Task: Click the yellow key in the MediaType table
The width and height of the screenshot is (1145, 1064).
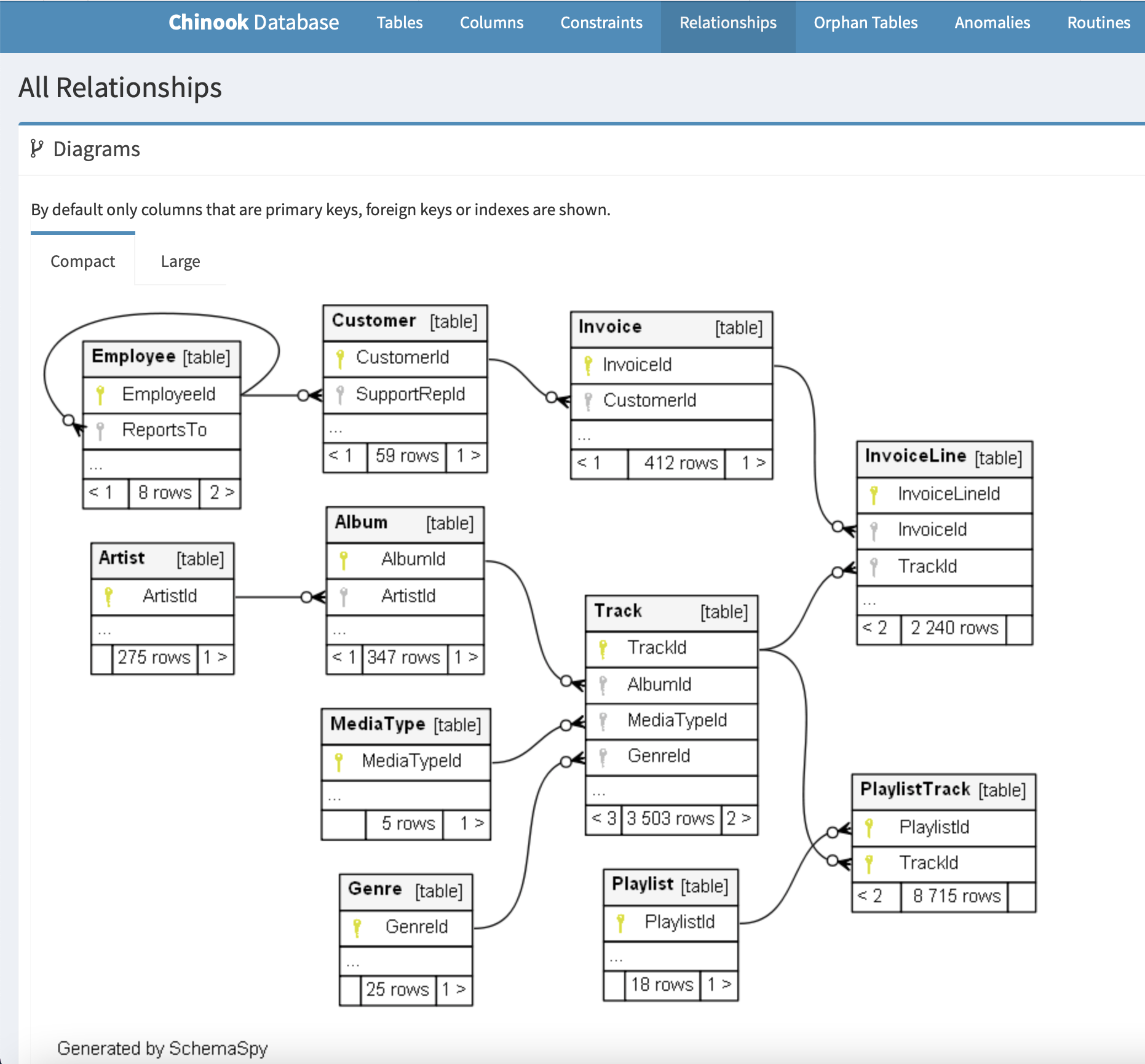Action: pos(339,761)
